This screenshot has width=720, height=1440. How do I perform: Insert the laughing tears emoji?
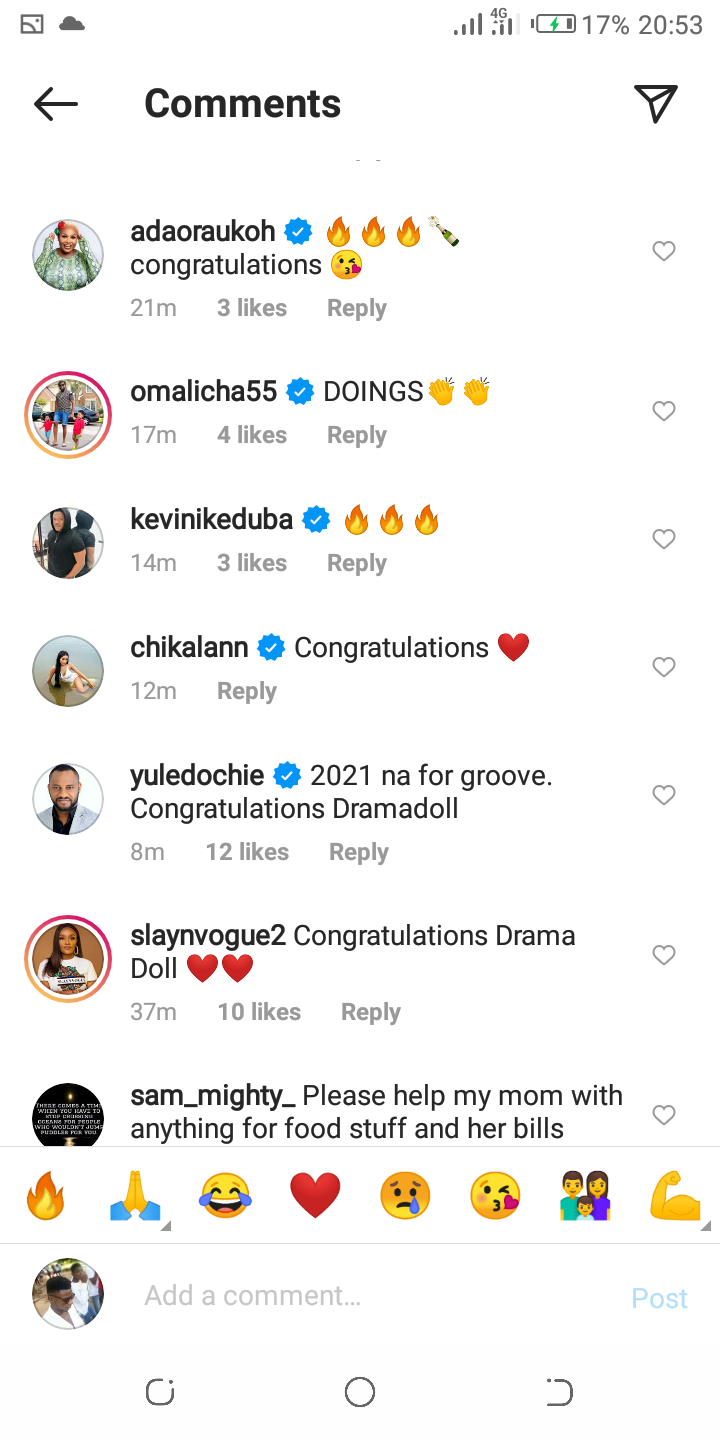click(x=225, y=1196)
